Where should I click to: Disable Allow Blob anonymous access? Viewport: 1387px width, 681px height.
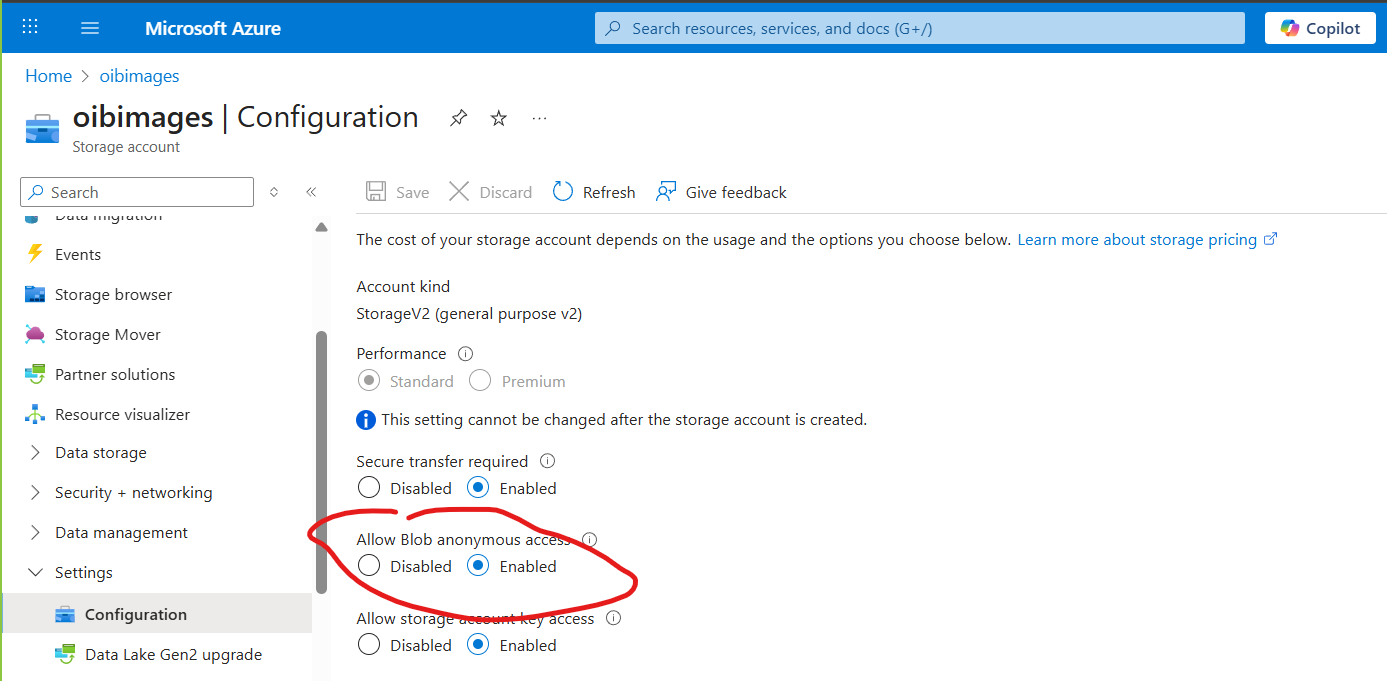pos(368,565)
